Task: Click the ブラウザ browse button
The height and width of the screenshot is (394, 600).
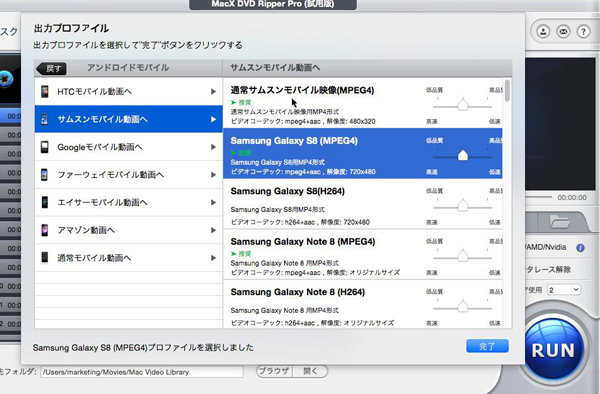Action: tap(274, 371)
